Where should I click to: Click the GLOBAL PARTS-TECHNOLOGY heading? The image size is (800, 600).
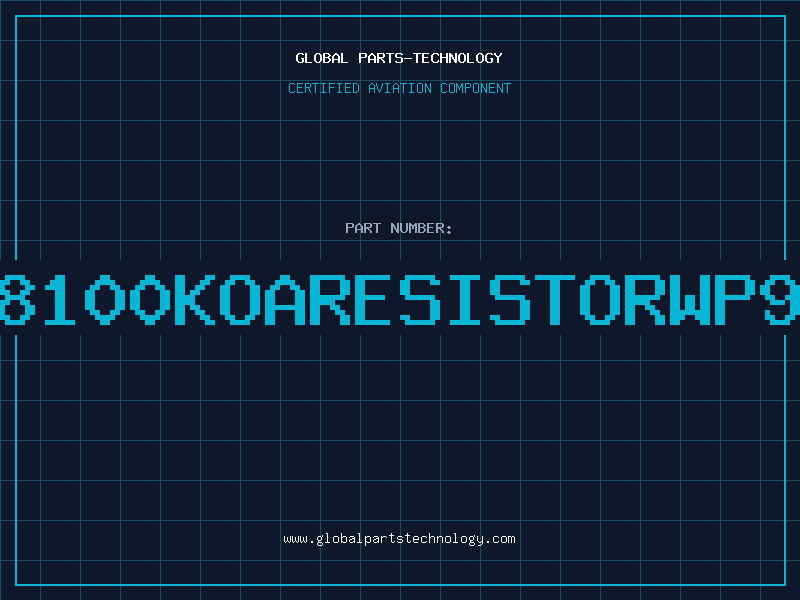tap(399, 58)
